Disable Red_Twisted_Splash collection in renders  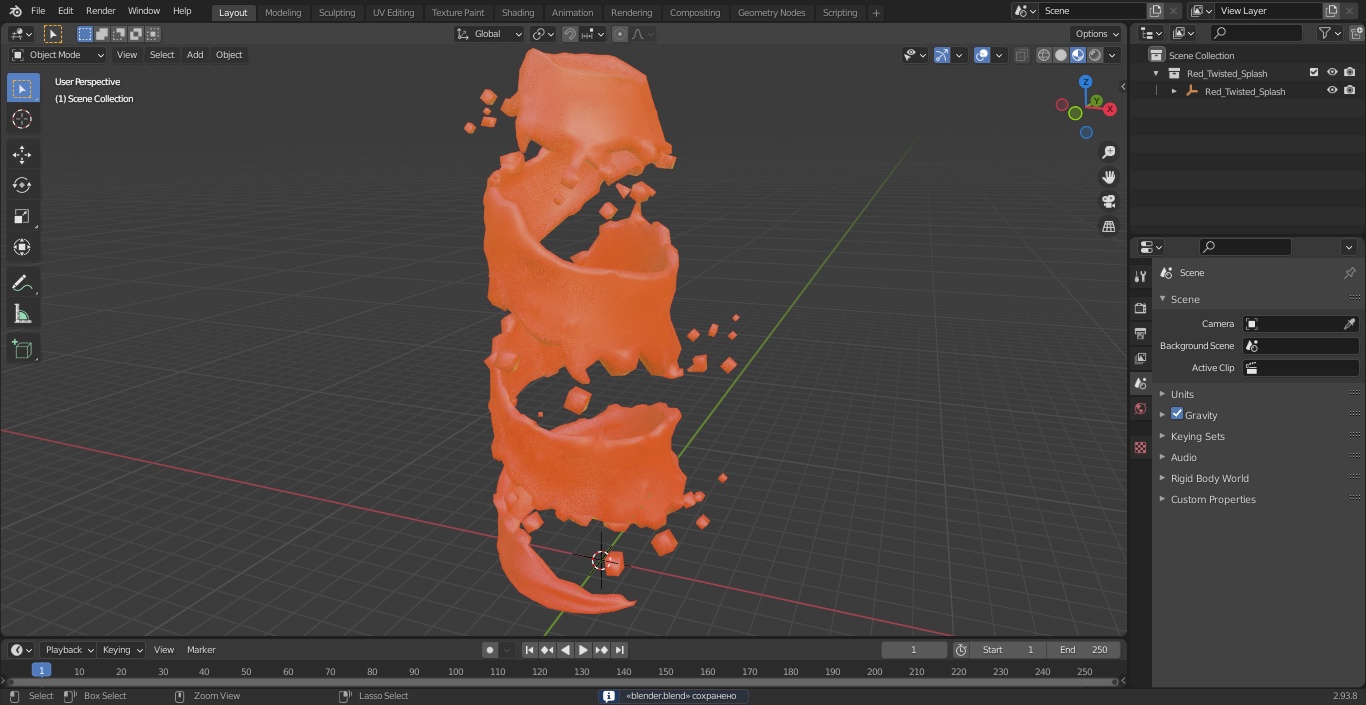[x=1350, y=73]
